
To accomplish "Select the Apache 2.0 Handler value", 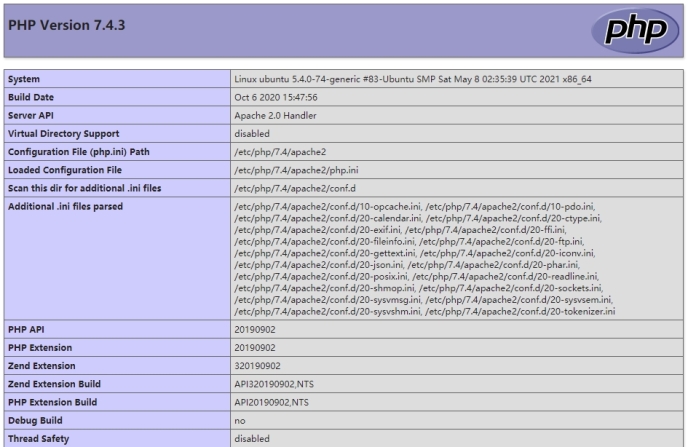I will click(x=275, y=115).
